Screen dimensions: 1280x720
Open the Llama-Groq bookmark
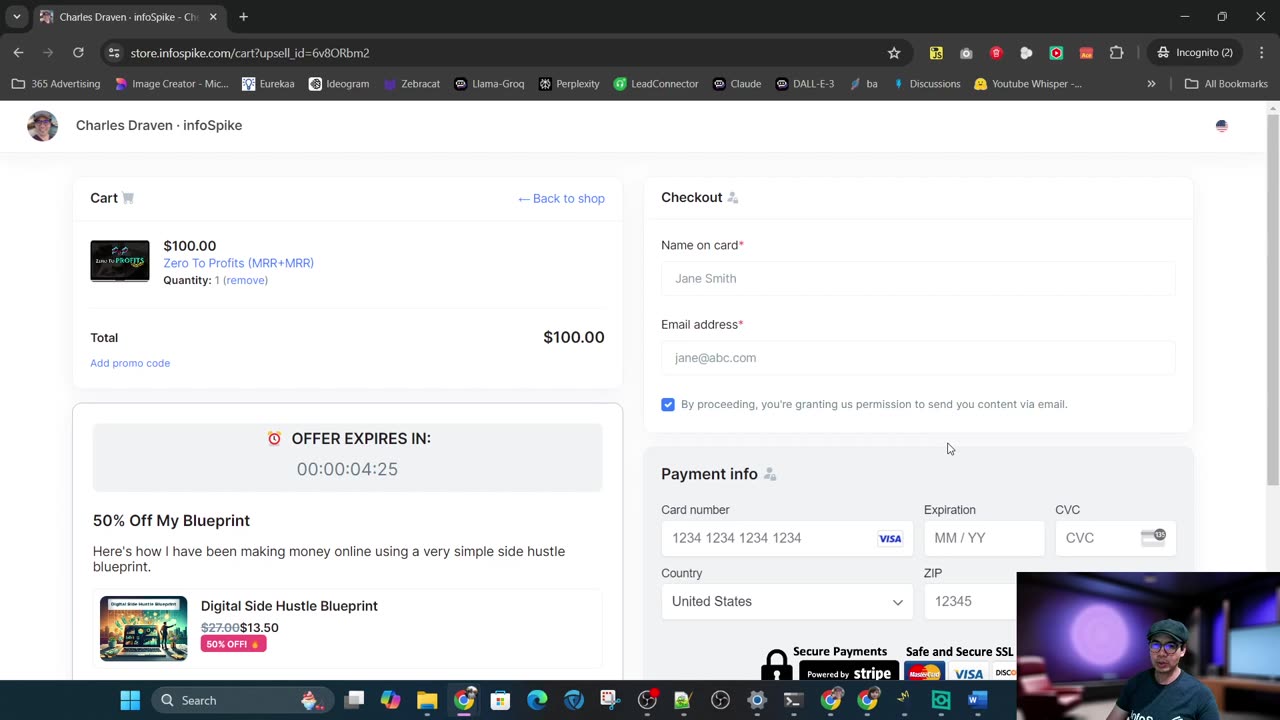tap(489, 84)
